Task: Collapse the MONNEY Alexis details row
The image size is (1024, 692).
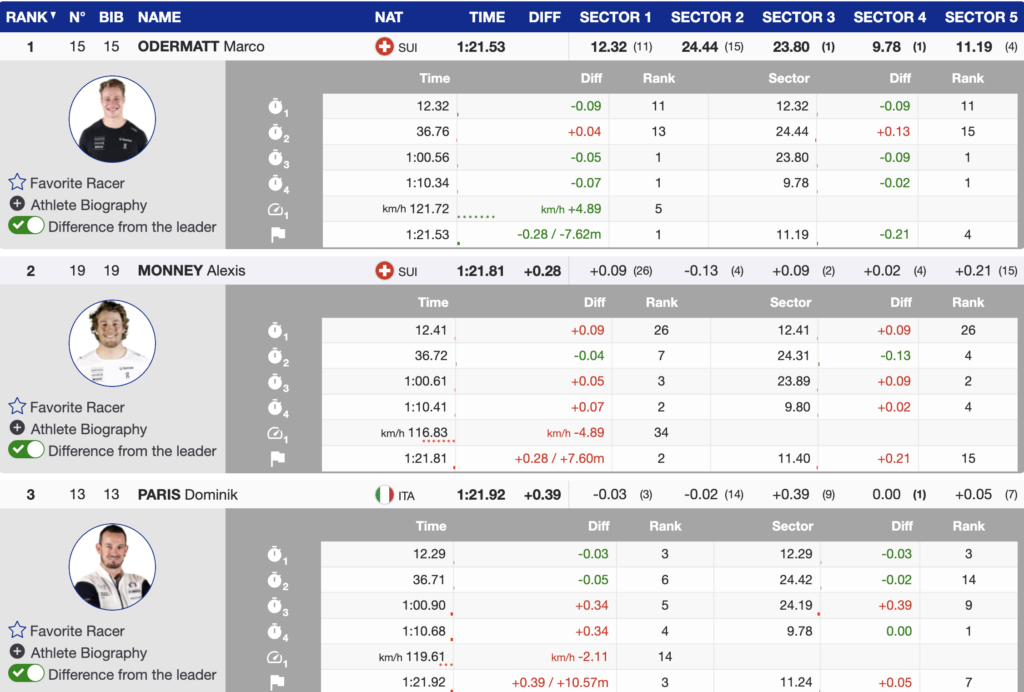Action: click(190, 271)
